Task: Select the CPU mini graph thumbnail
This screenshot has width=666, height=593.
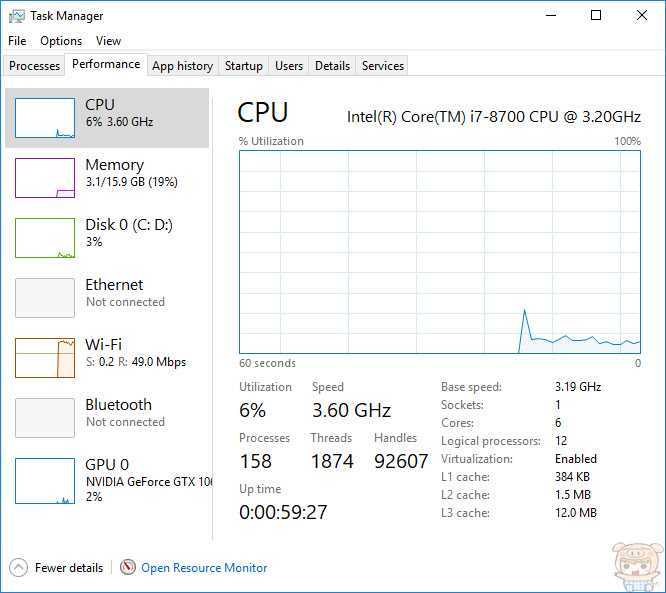Action: (45, 118)
